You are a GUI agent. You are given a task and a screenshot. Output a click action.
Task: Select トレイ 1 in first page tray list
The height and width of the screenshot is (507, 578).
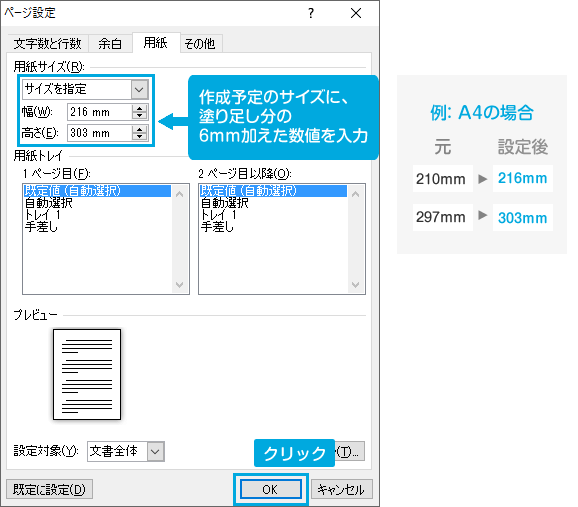42,215
